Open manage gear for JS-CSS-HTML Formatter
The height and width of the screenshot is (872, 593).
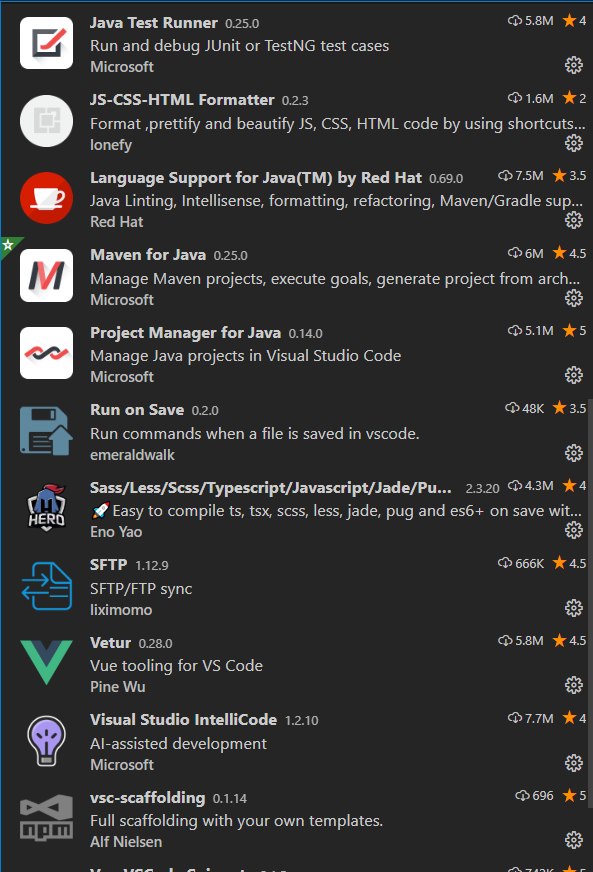tap(574, 143)
